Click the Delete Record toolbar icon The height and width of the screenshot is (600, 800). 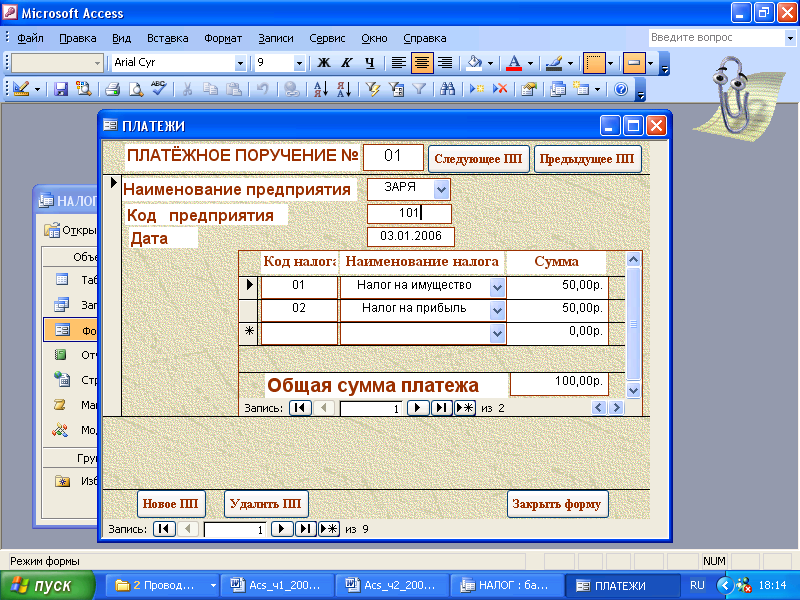[501, 89]
